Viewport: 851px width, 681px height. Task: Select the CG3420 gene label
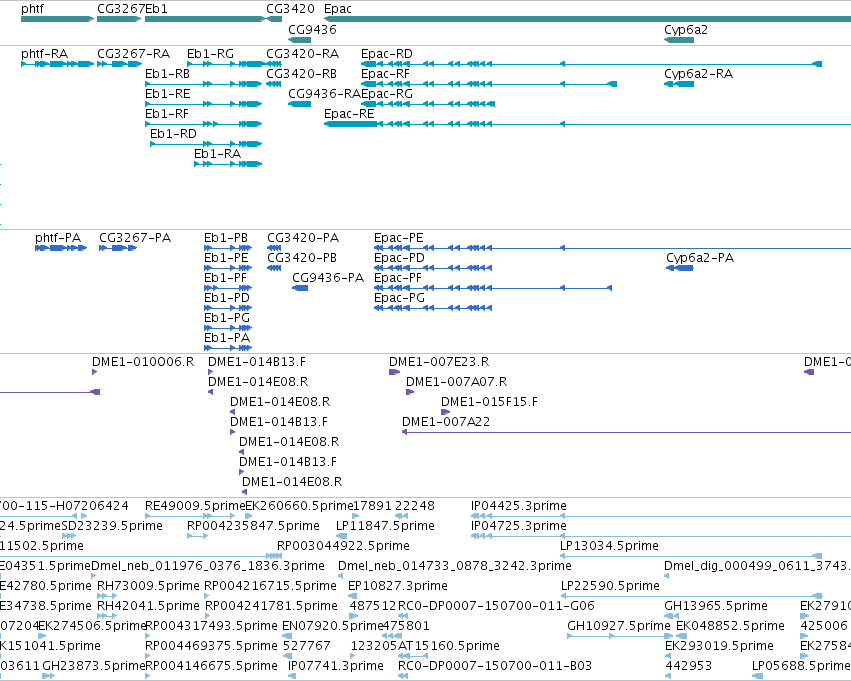(x=290, y=9)
